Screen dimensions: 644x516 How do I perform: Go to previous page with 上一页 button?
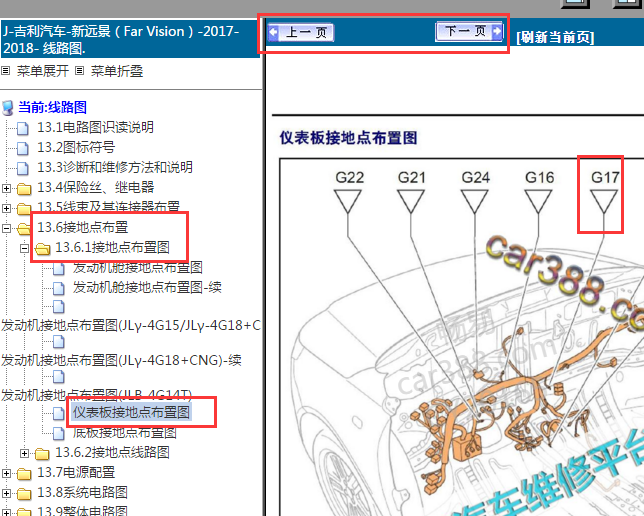click(301, 32)
